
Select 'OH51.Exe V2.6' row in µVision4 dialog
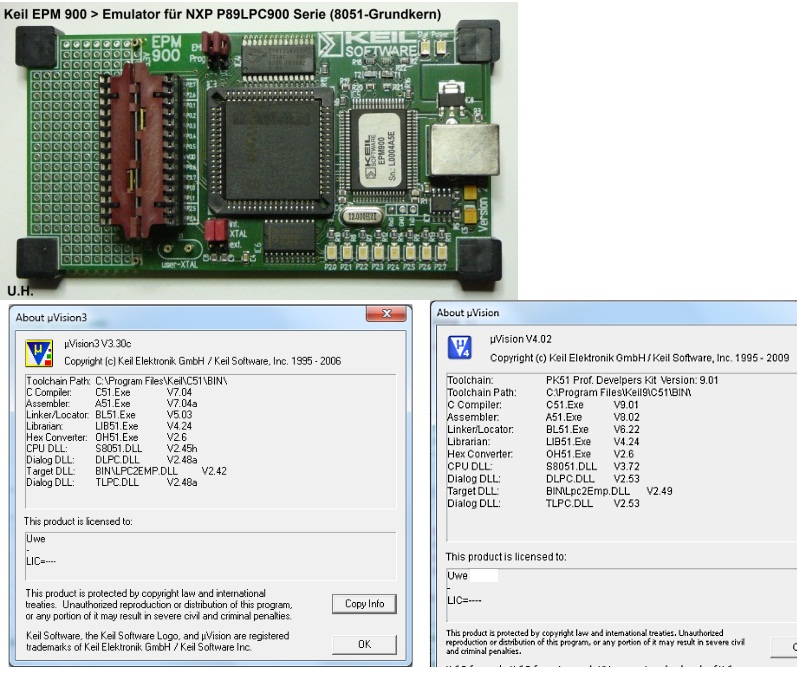click(541, 454)
